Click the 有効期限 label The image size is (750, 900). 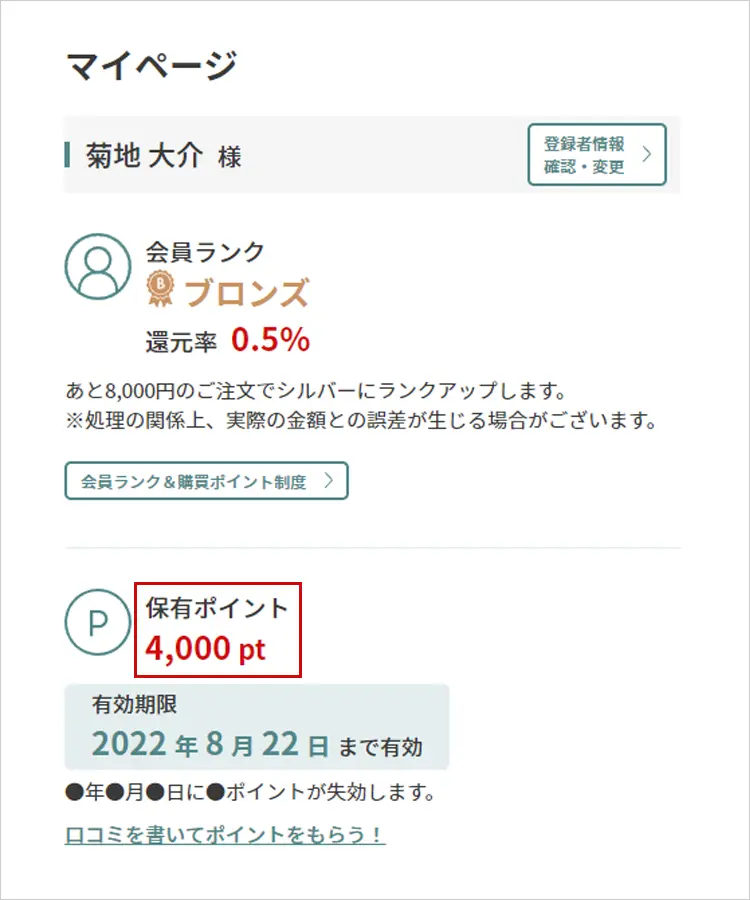tap(134, 705)
